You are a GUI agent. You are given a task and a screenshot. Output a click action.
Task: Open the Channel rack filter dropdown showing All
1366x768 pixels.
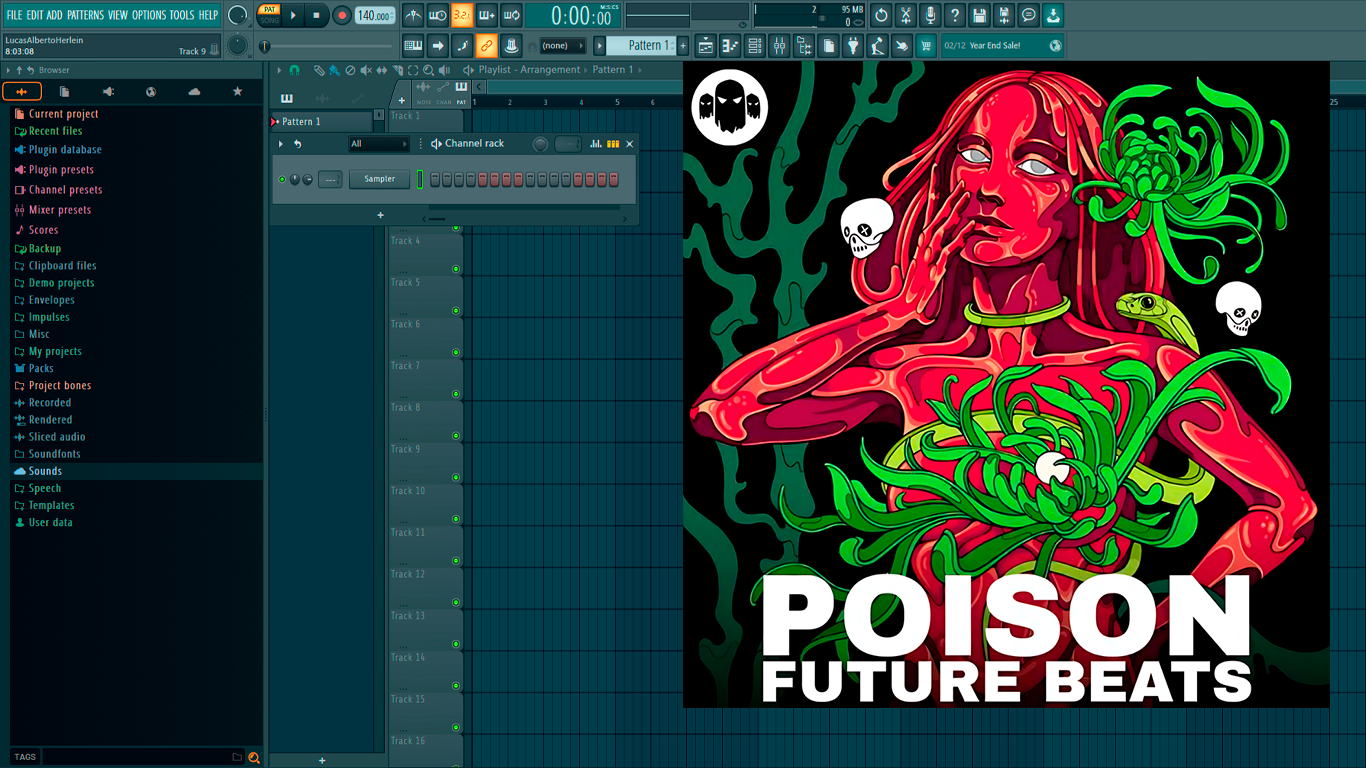tap(378, 144)
